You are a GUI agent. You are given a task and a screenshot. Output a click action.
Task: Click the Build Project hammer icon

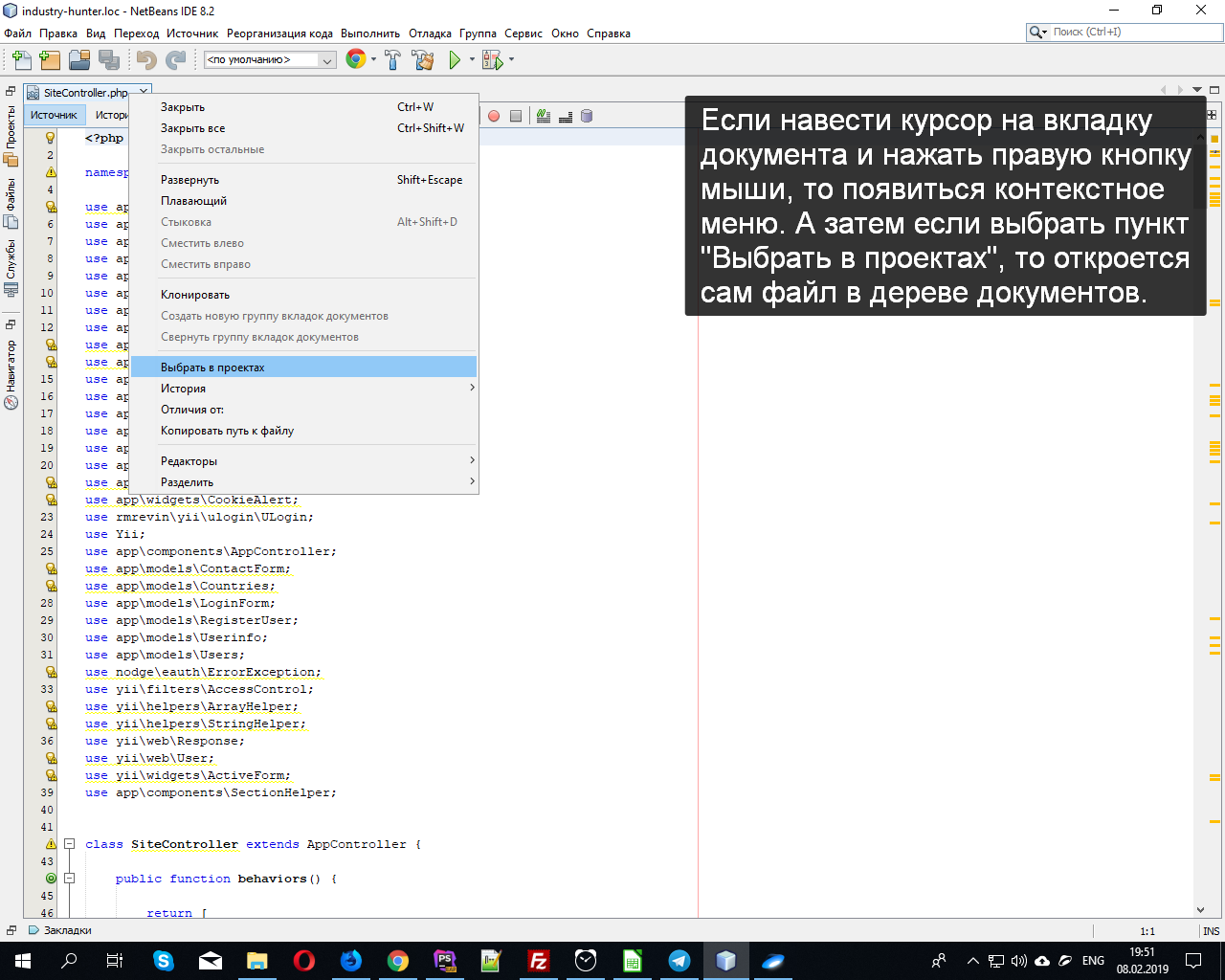[x=392, y=60]
